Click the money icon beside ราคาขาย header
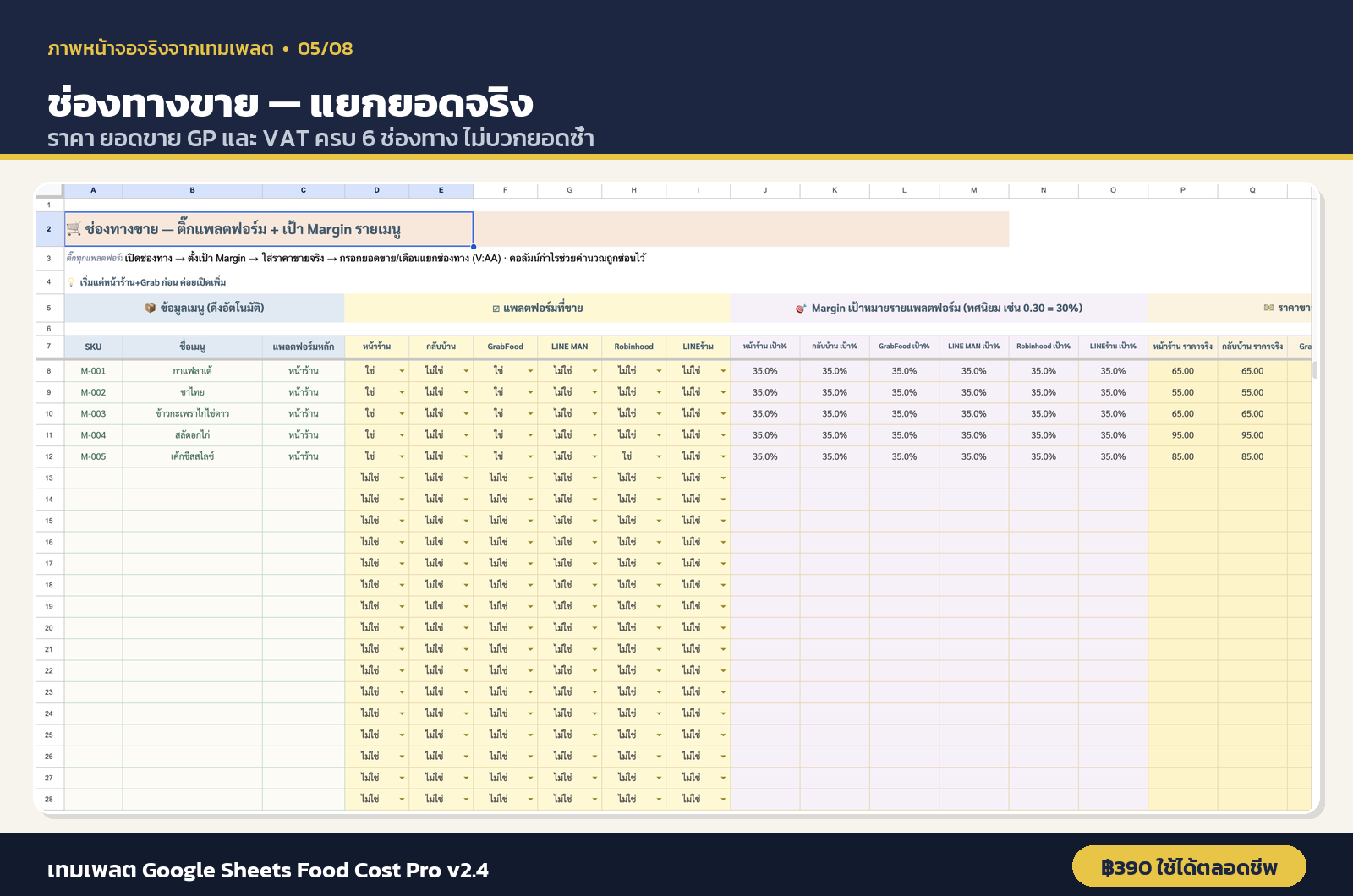1353x896 pixels. point(1268,308)
